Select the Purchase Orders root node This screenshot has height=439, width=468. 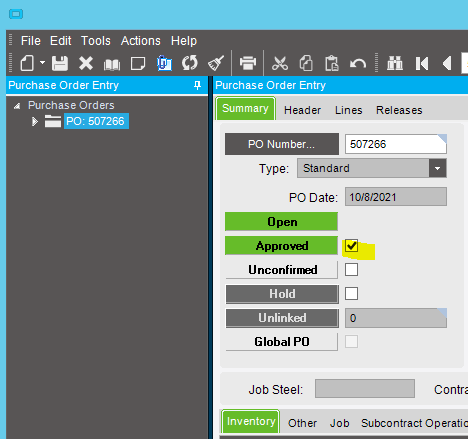point(71,105)
